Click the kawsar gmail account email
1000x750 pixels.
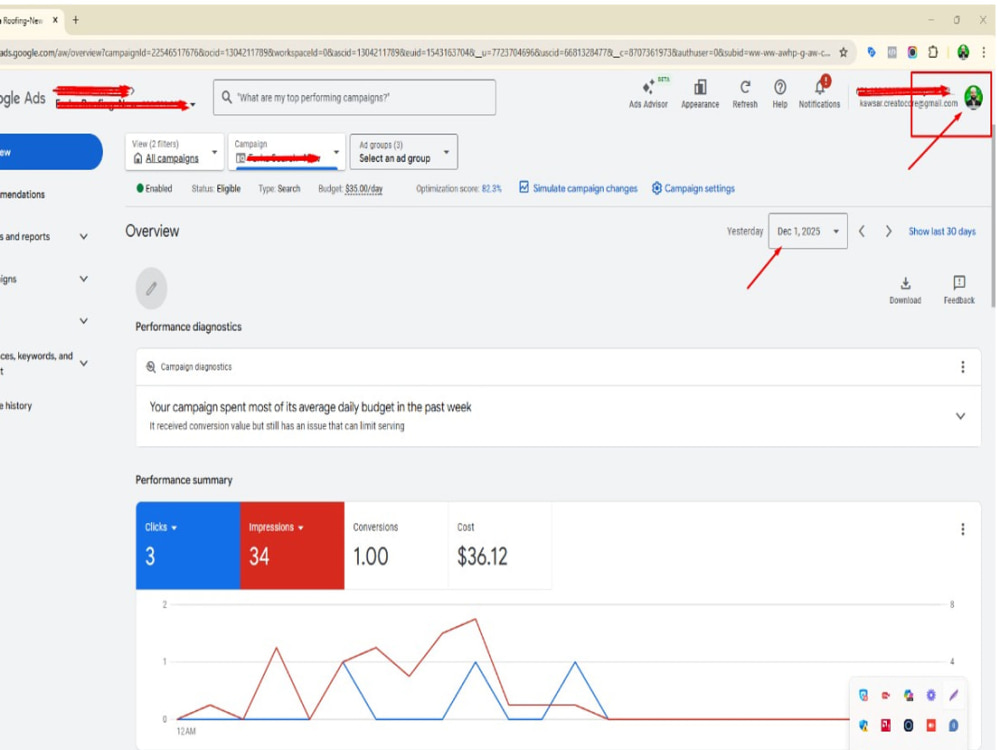[908, 103]
